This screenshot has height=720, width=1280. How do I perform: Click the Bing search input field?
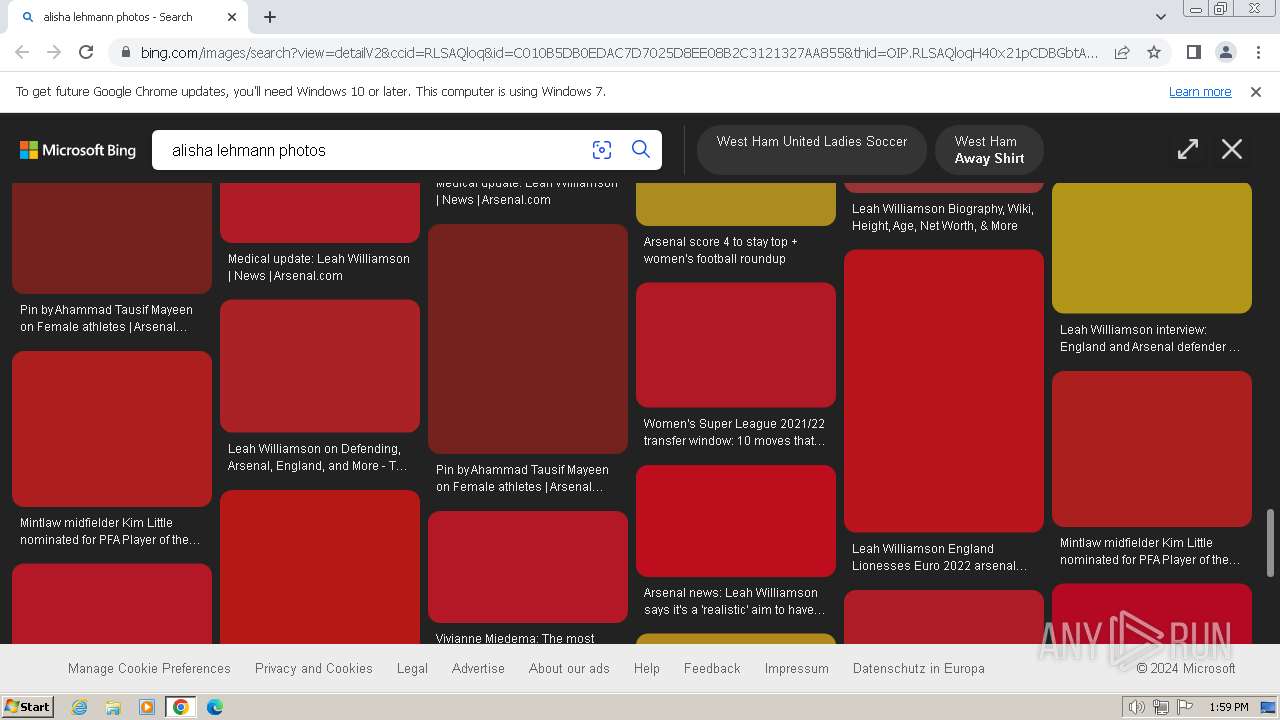(x=370, y=150)
